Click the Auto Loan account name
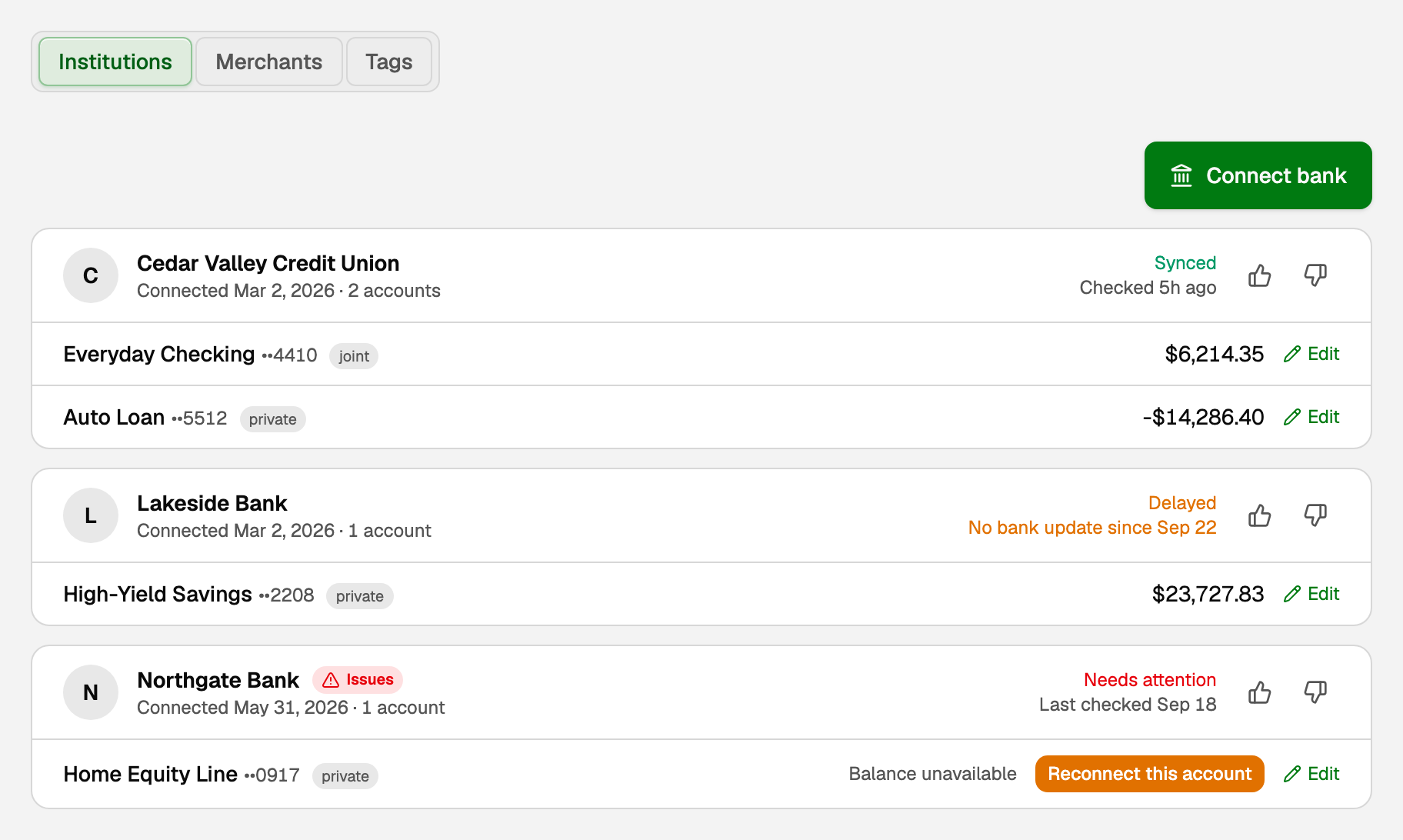 (114, 417)
